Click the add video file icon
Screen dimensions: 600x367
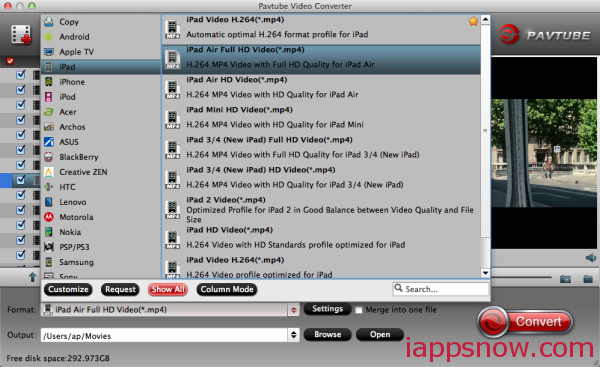pos(21,35)
